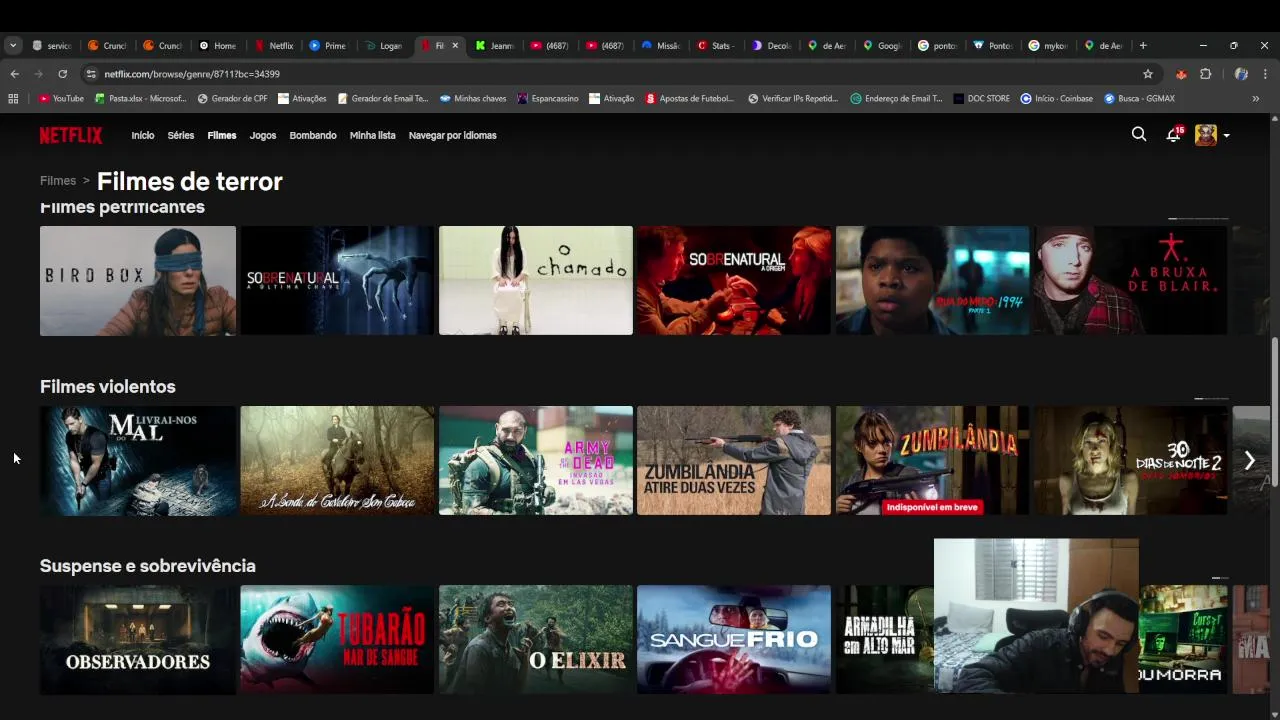1280x720 pixels.
Task: Open the Chrome apps grid icon
Action: click(x=13, y=98)
